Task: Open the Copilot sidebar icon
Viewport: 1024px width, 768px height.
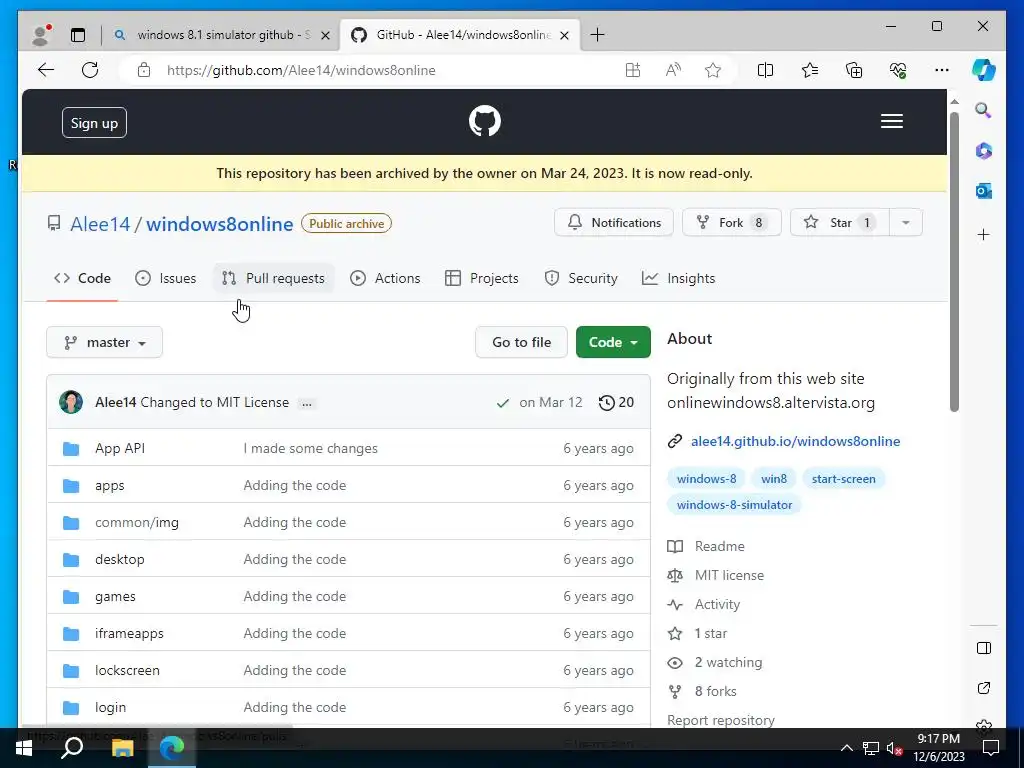Action: pyautogui.click(x=984, y=70)
